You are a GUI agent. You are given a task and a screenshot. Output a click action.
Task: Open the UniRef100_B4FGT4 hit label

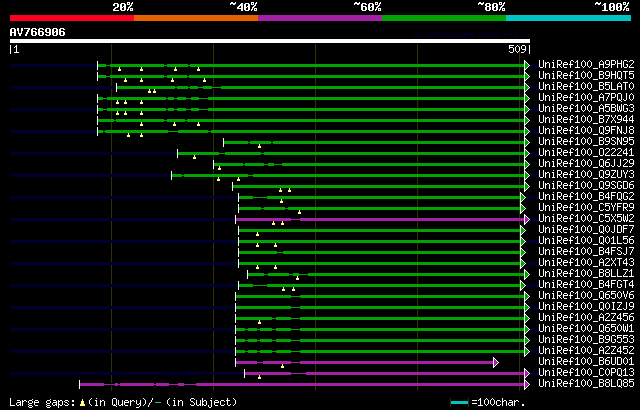[x=586, y=285]
